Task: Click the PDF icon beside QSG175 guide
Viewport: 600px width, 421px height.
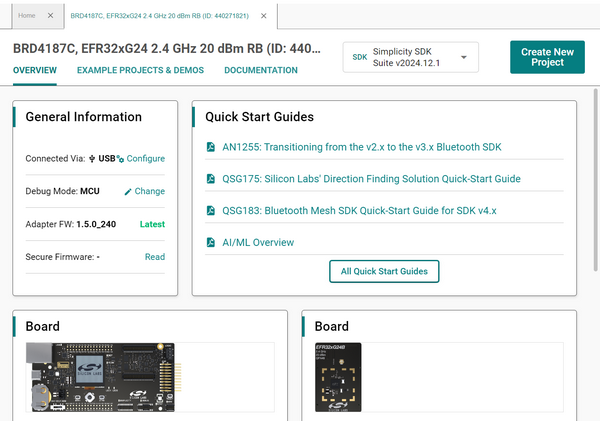Action: click(210, 179)
